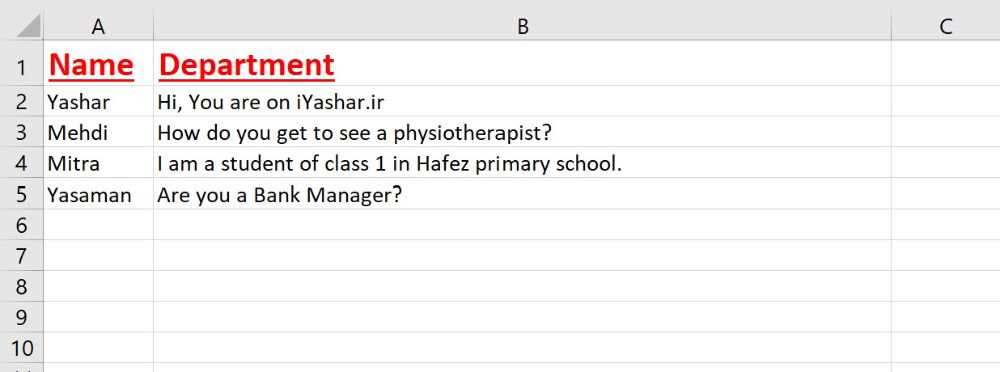Click the Name header cell
This screenshot has width=1000, height=372.
coord(98,63)
